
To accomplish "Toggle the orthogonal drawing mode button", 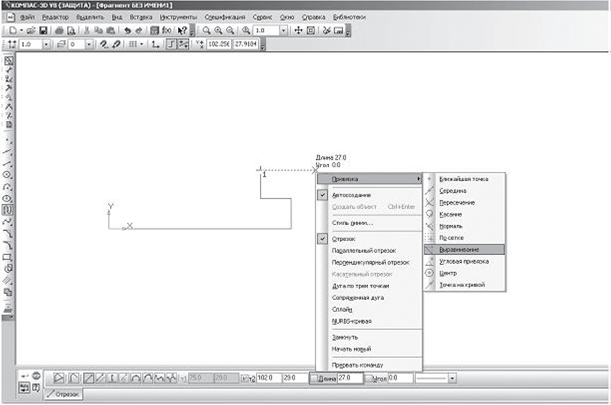I will (171, 44).
